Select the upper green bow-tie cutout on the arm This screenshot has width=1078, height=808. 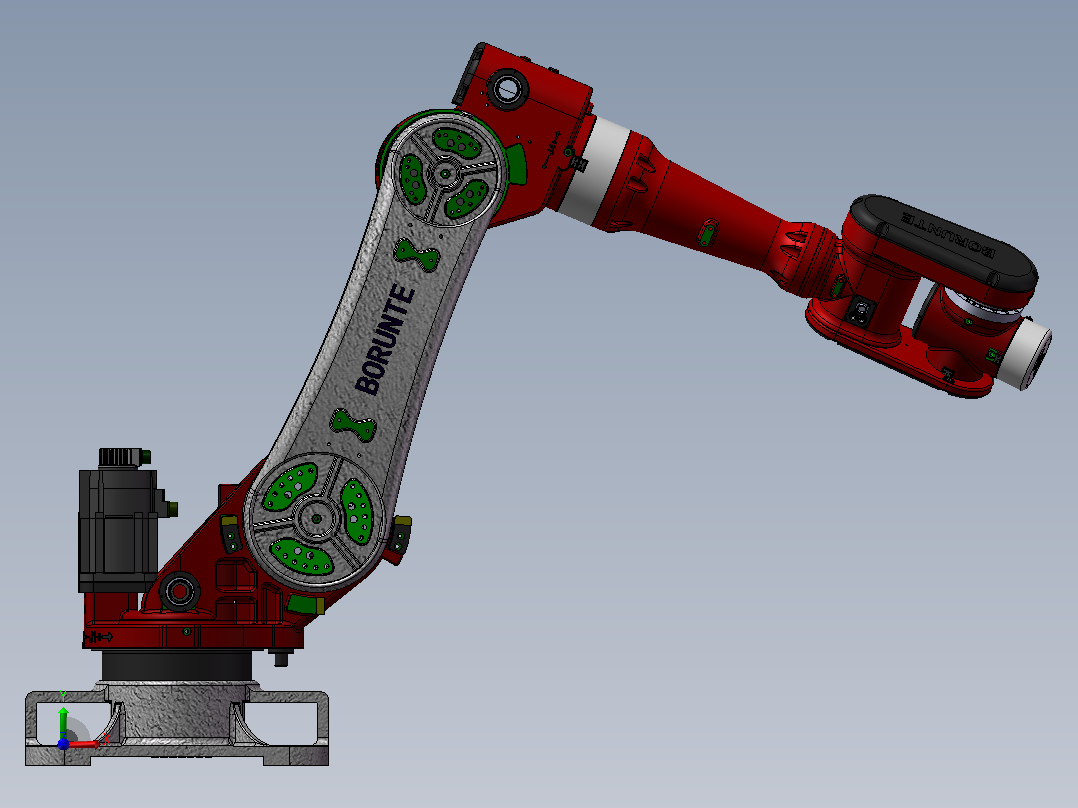click(x=417, y=254)
